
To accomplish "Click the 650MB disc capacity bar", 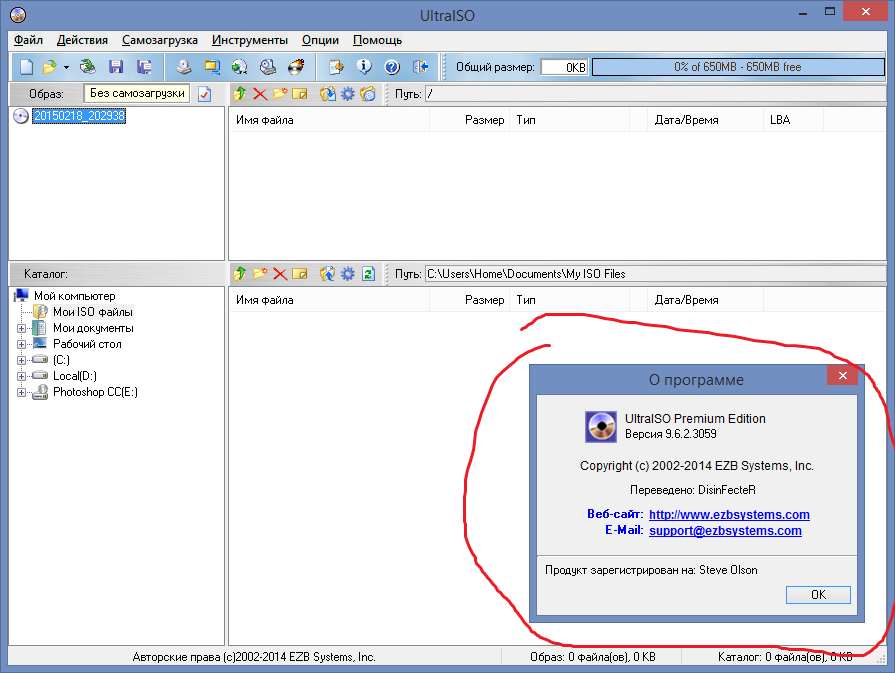I will pyautogui.click(x=738, y=67).
